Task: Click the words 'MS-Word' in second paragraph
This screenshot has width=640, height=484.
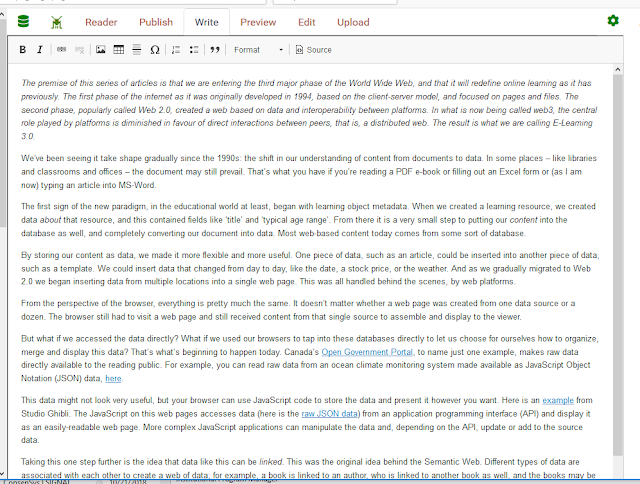Action: [137, 185]
